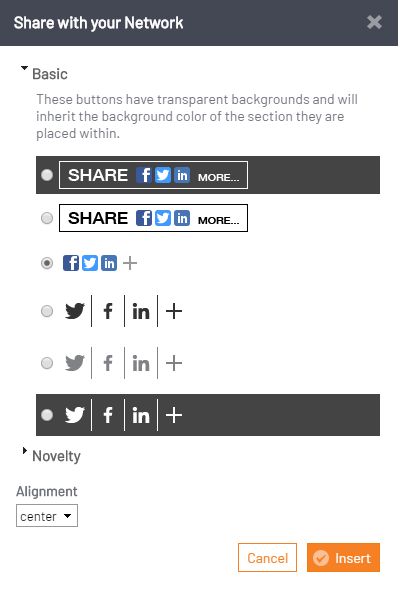Select the white SHARE button style radio
The image size is (398, 589).
click(47, 218)
